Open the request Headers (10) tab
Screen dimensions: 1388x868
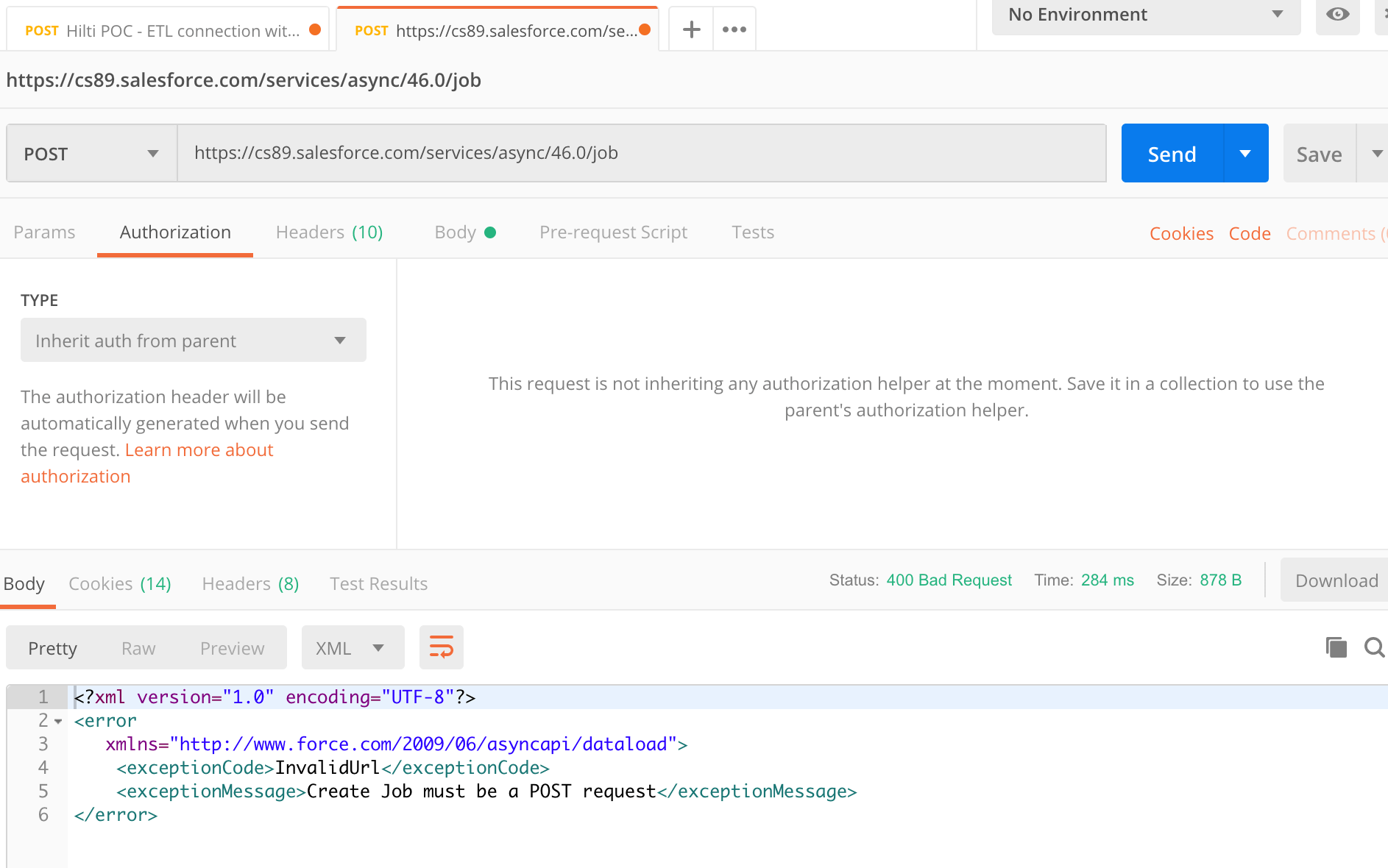329,232
